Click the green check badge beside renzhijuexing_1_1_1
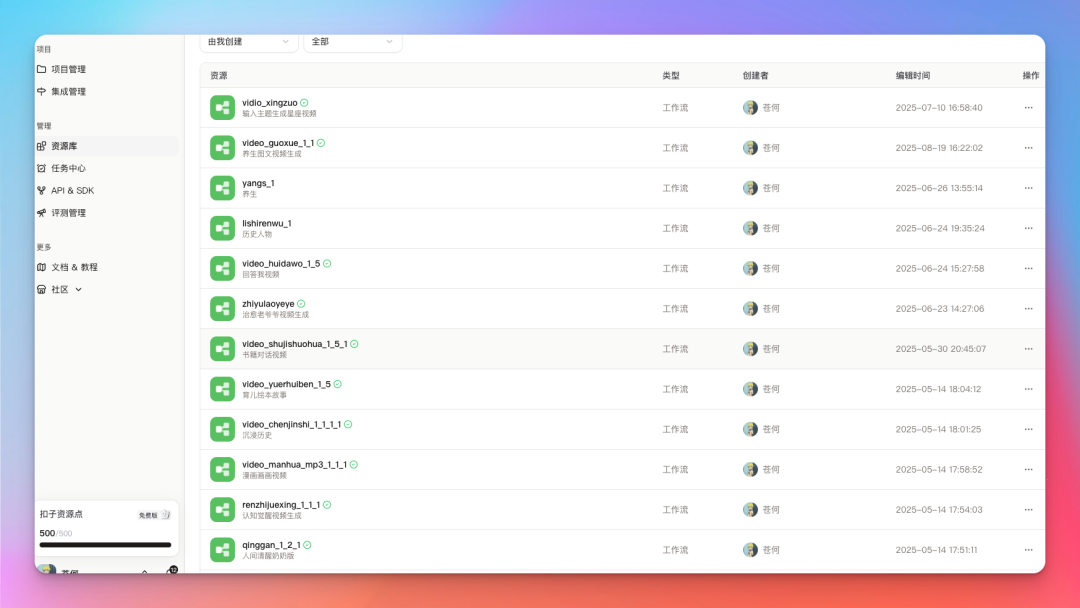Image resolution: width=1080 pixels, height=608 pixels. click(x=327, y=505)
